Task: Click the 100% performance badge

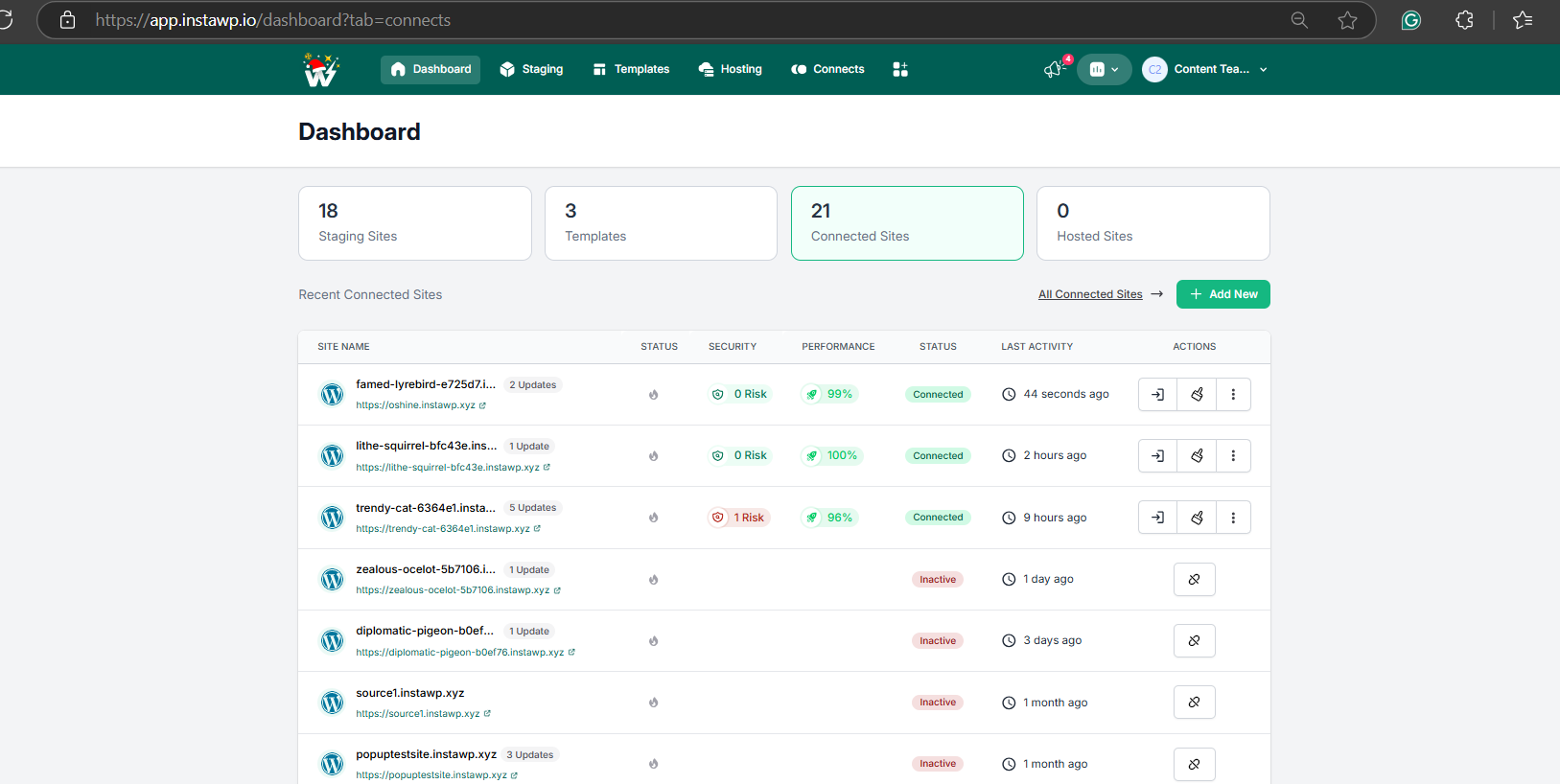Action: point(832,455)
